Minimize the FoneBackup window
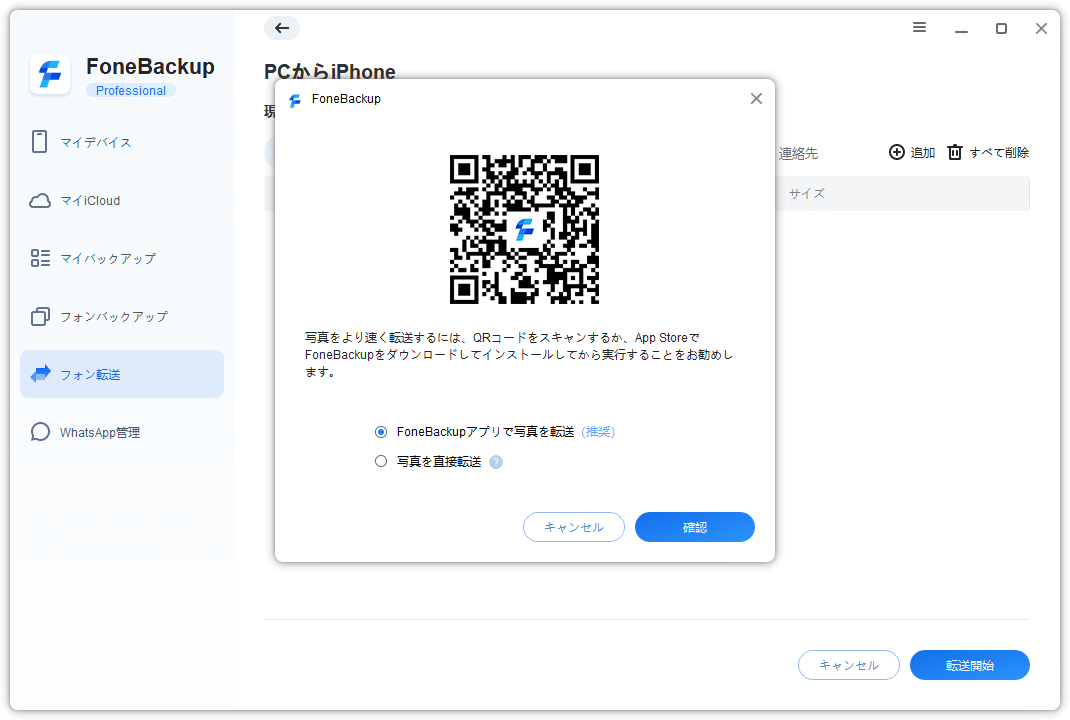The height and width of the screenshot is (720, 1070). 961,29
